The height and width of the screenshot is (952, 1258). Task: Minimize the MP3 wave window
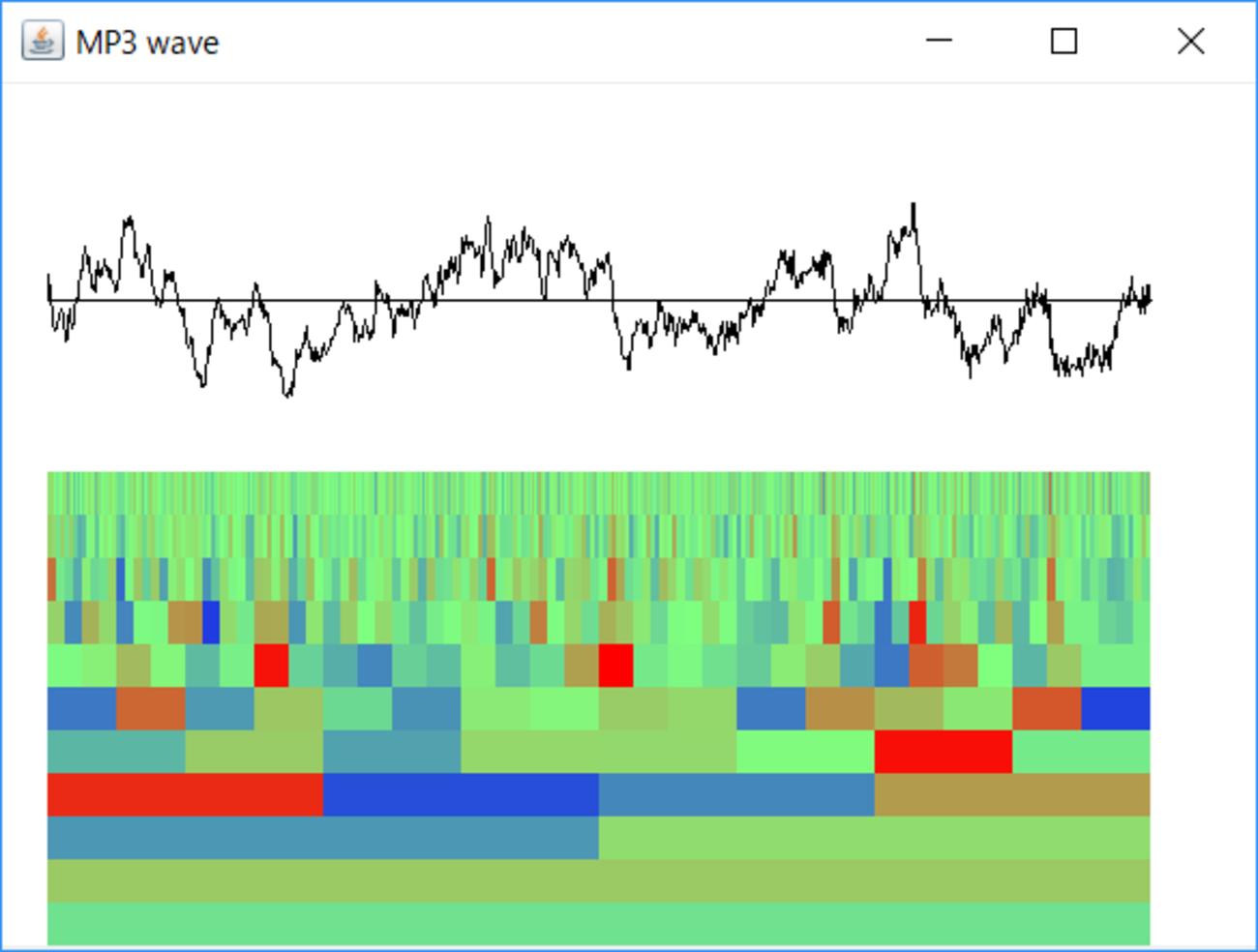pyautogui.click(x=939, y=42)
